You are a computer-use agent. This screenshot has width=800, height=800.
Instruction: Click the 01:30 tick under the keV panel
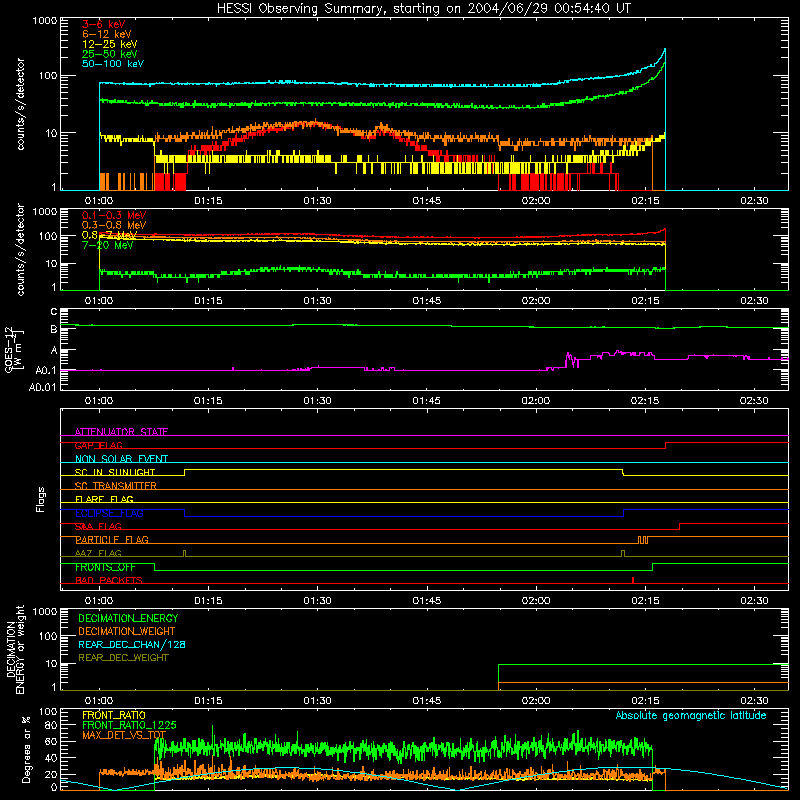tap(317, 201)
